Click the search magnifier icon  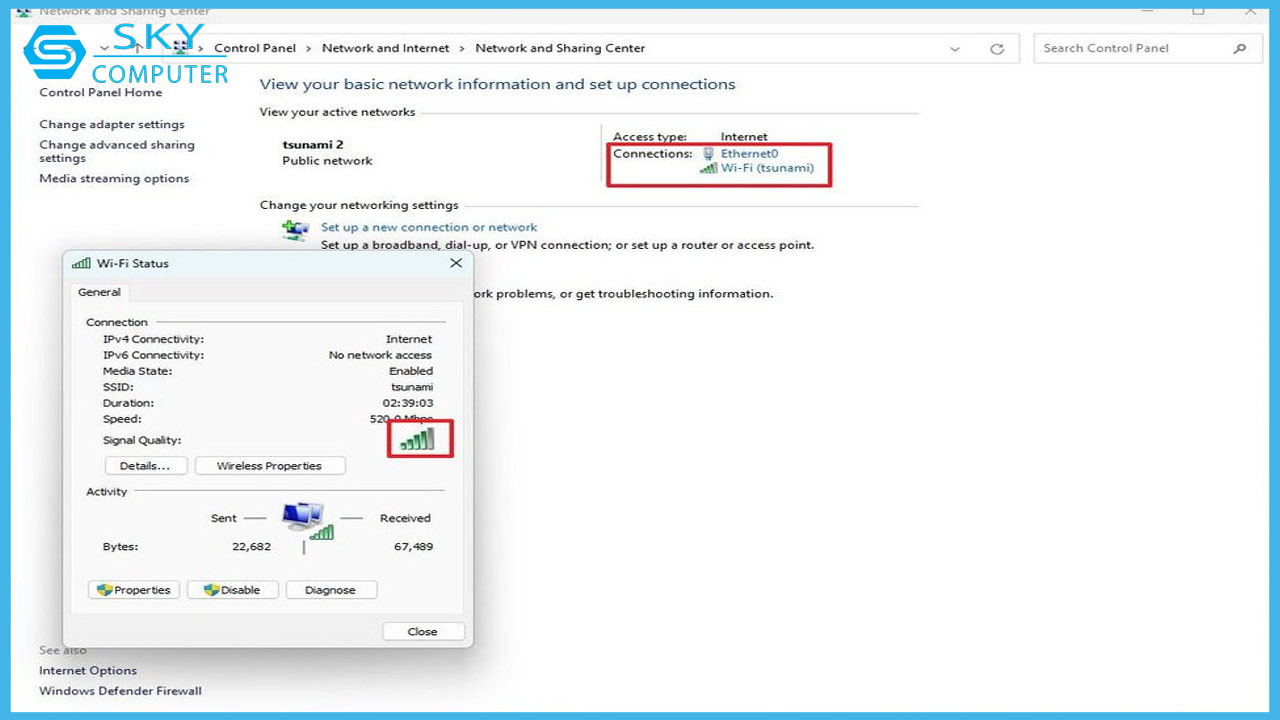(1240, 48)
